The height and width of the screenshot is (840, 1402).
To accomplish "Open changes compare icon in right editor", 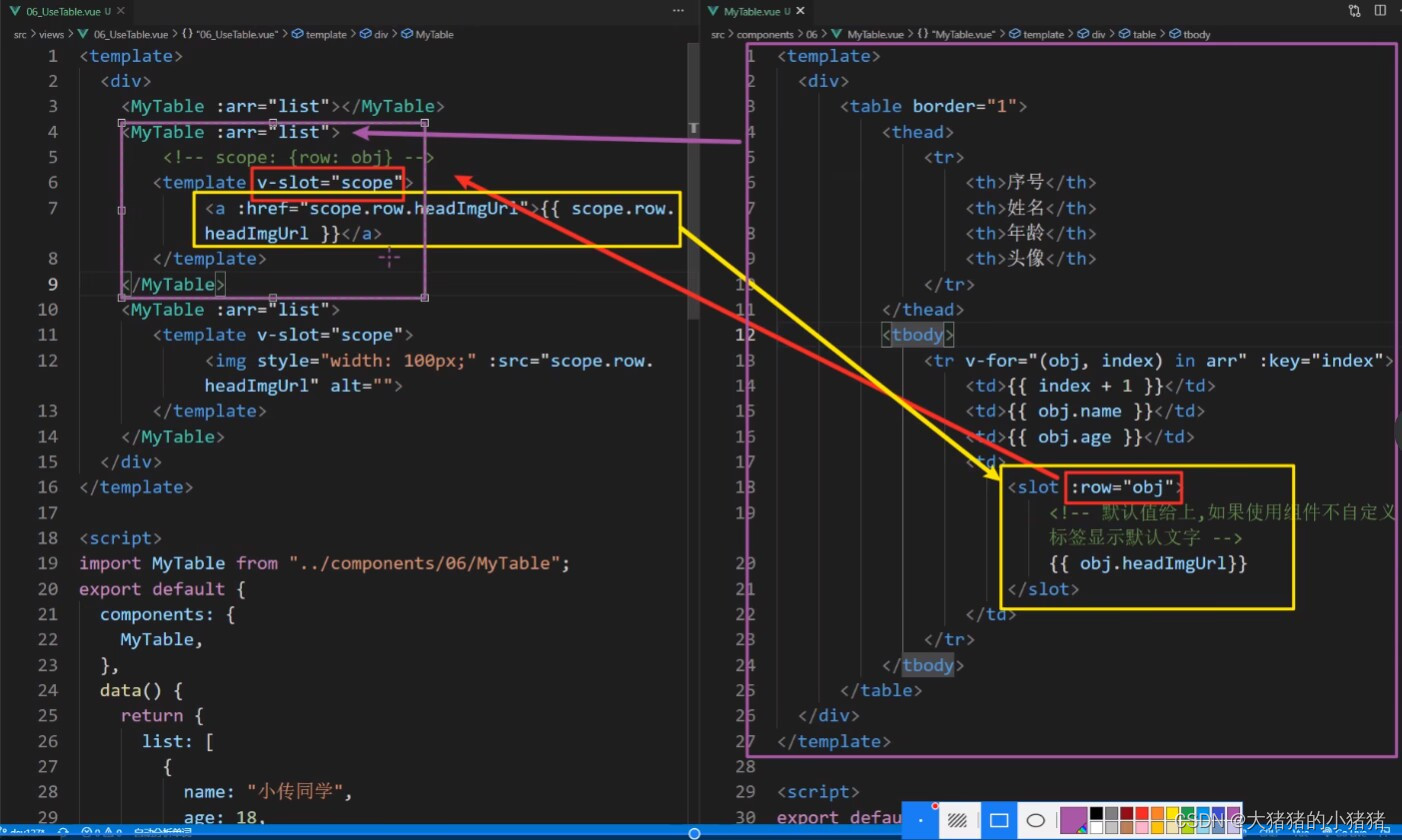I will point(1355,10).
